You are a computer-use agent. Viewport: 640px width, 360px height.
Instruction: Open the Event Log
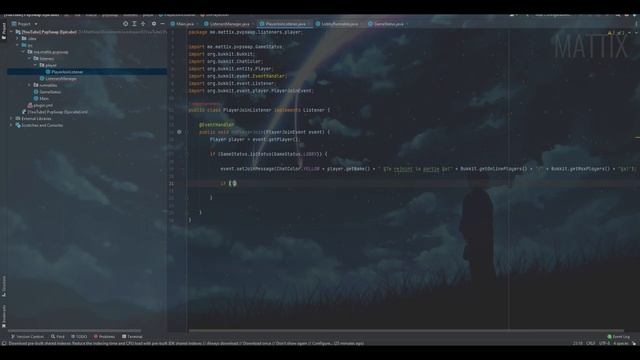[618, 337]
